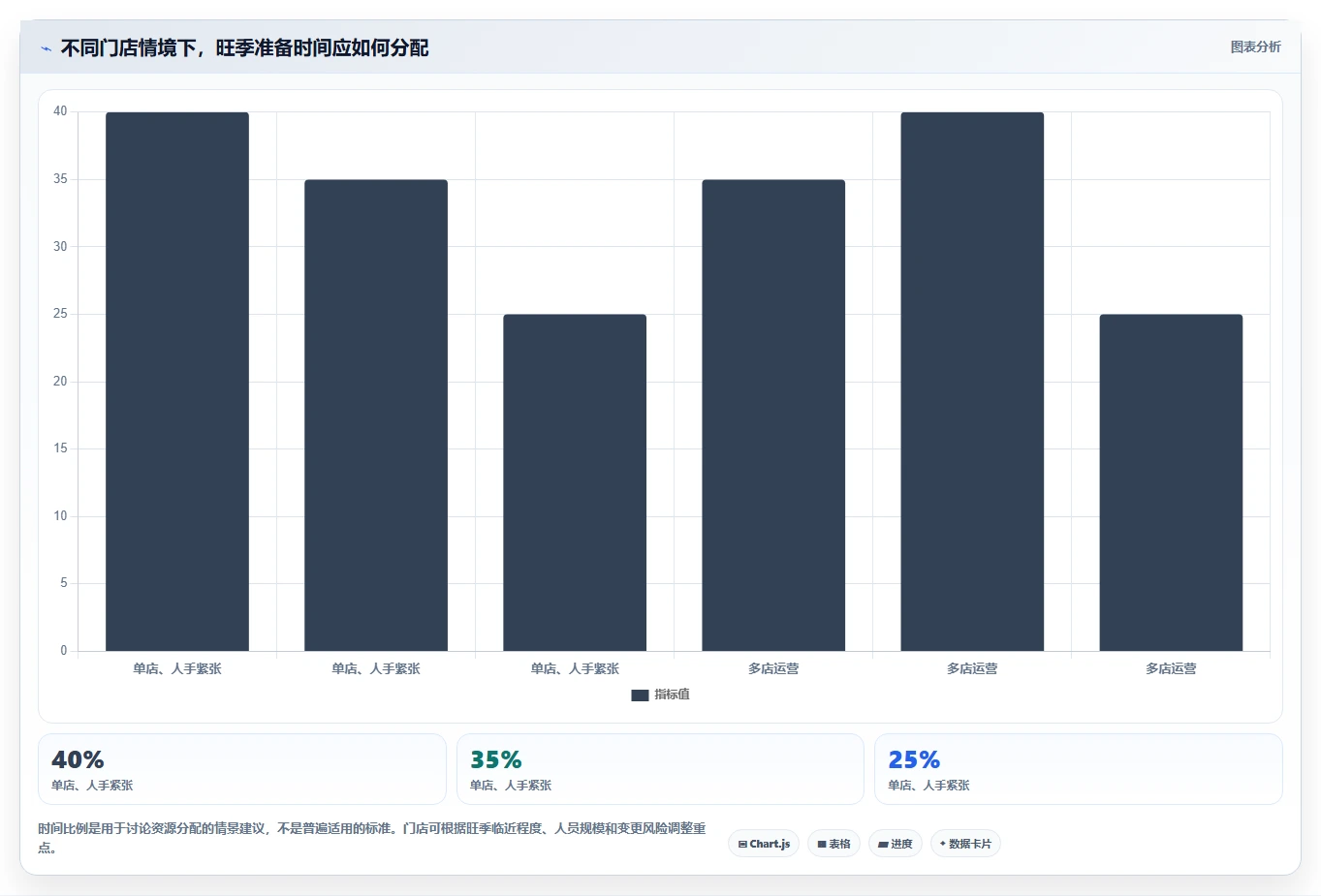The width and height of the screenshot is (1321, 896).
Task: Click the 多店运营 bar reaching 25
Action: 1171,482
